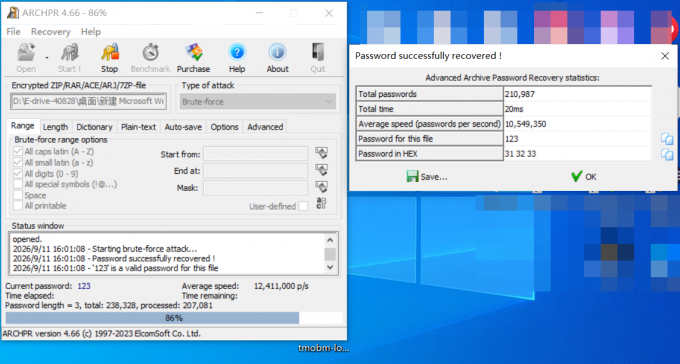Switch to the Range tab

(x=23, y=126)
